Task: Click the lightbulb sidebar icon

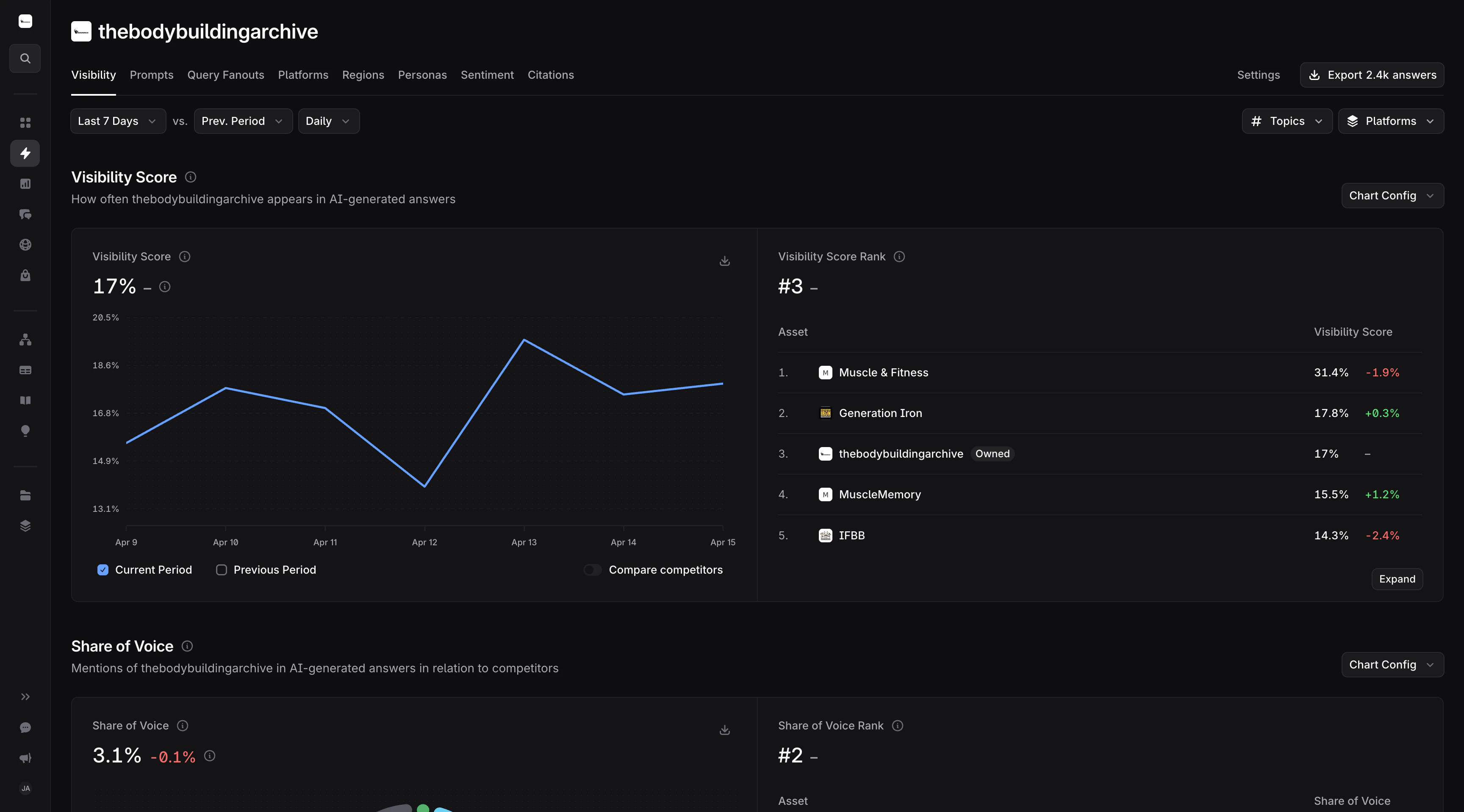Action: pyautogui.click(x=25, y=431)
